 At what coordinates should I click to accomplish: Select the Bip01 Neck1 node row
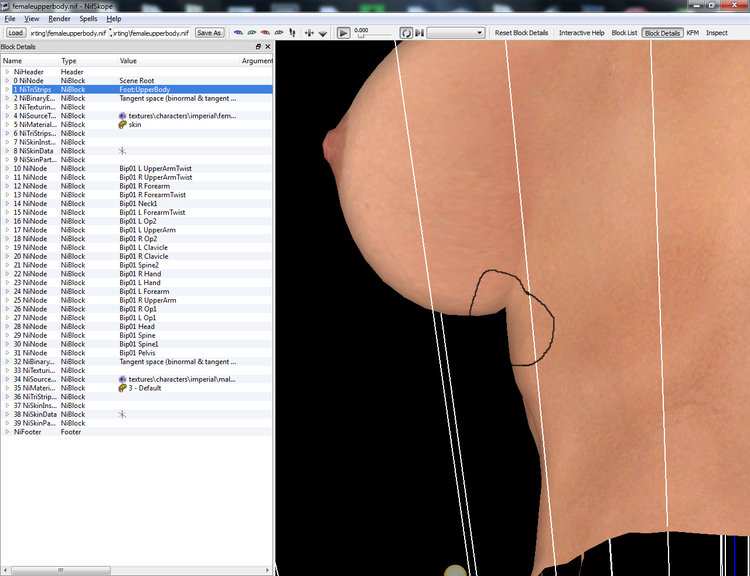pyautogui.click(x=137, y=203)
